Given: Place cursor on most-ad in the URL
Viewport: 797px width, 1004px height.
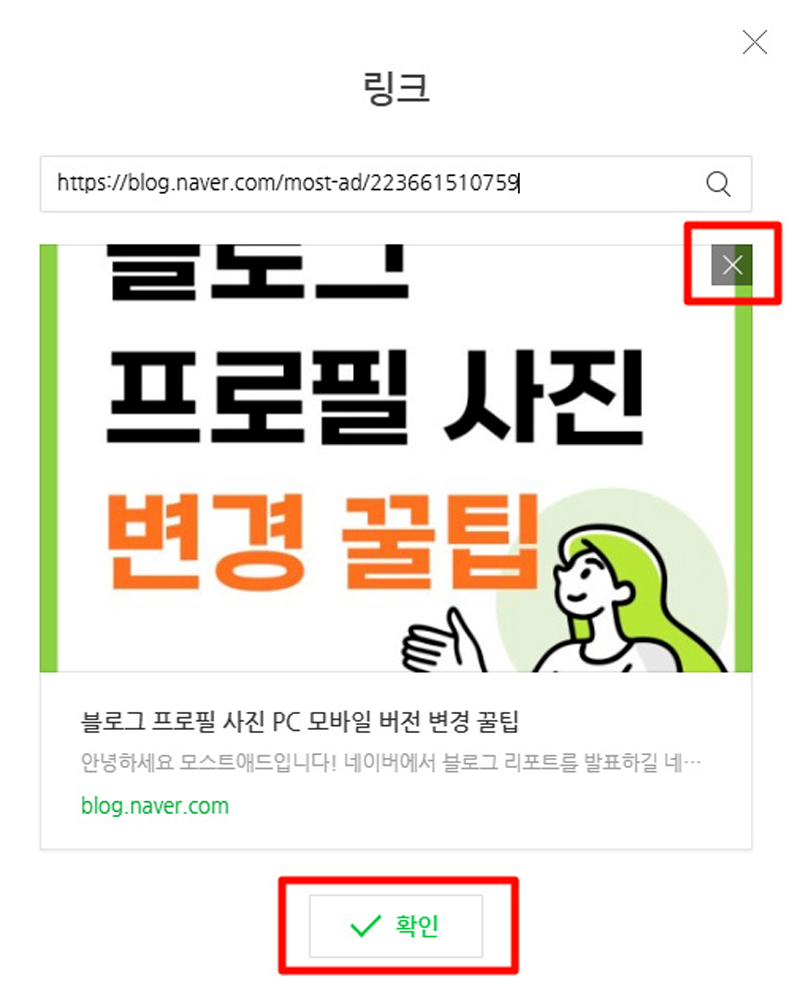Looking at the screenshot, I should (x=323, y=183).
